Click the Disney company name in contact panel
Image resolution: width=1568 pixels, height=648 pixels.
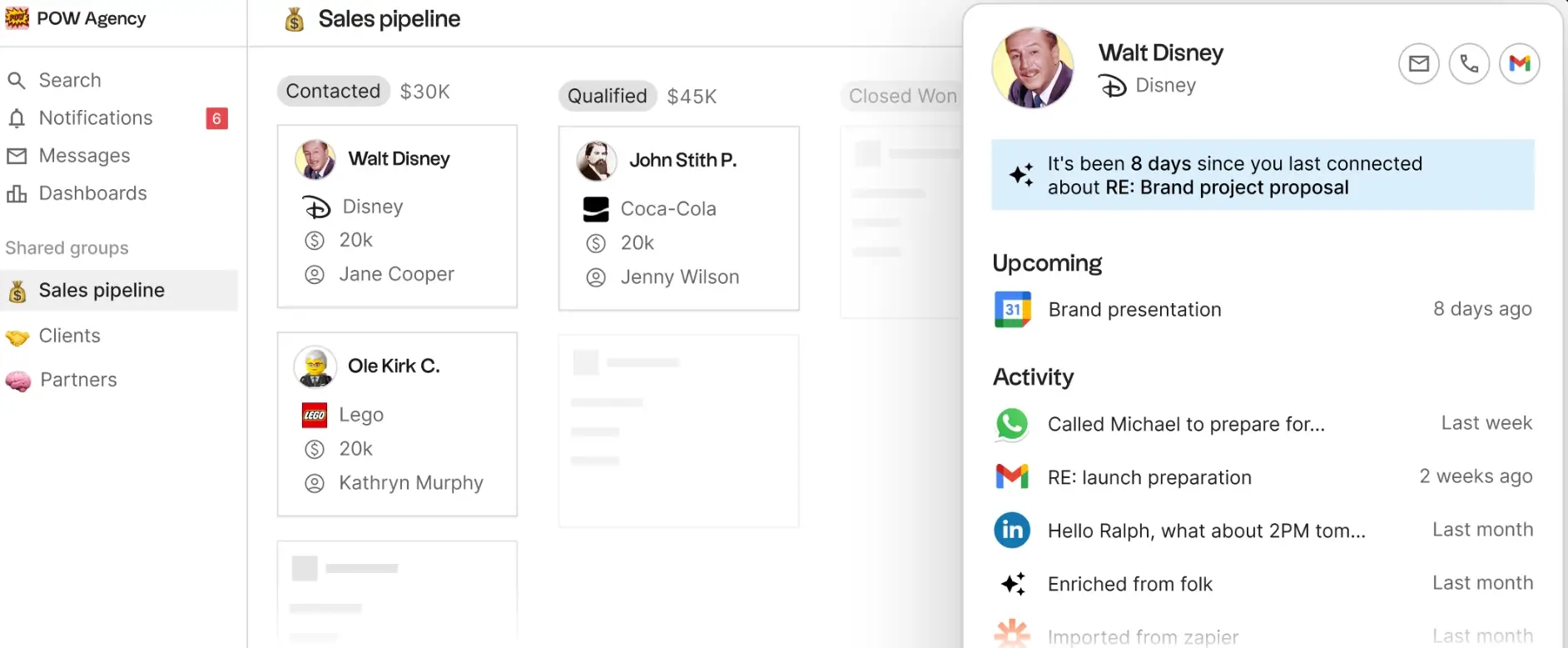coord(1166,86)
